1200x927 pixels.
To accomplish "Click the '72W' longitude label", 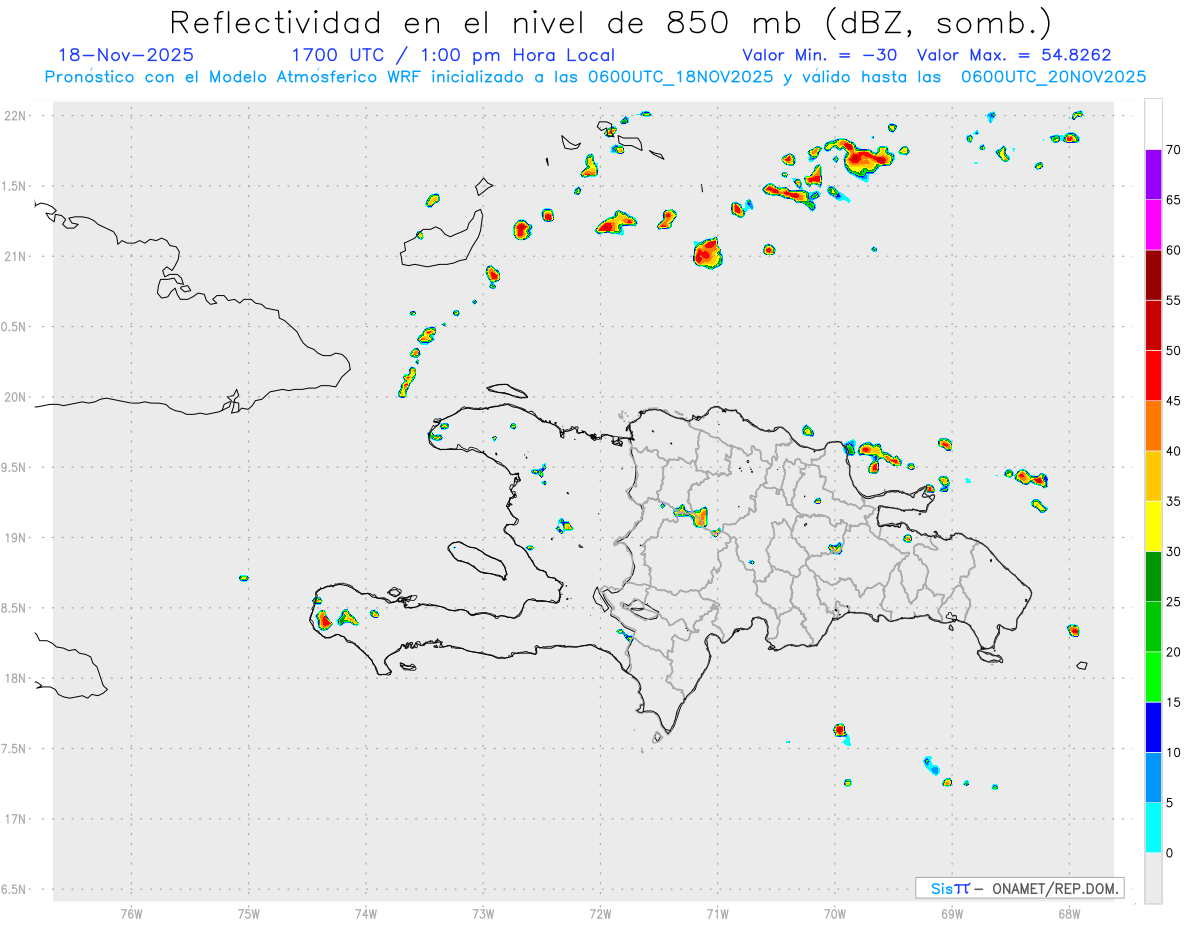I will click(600, 912).
